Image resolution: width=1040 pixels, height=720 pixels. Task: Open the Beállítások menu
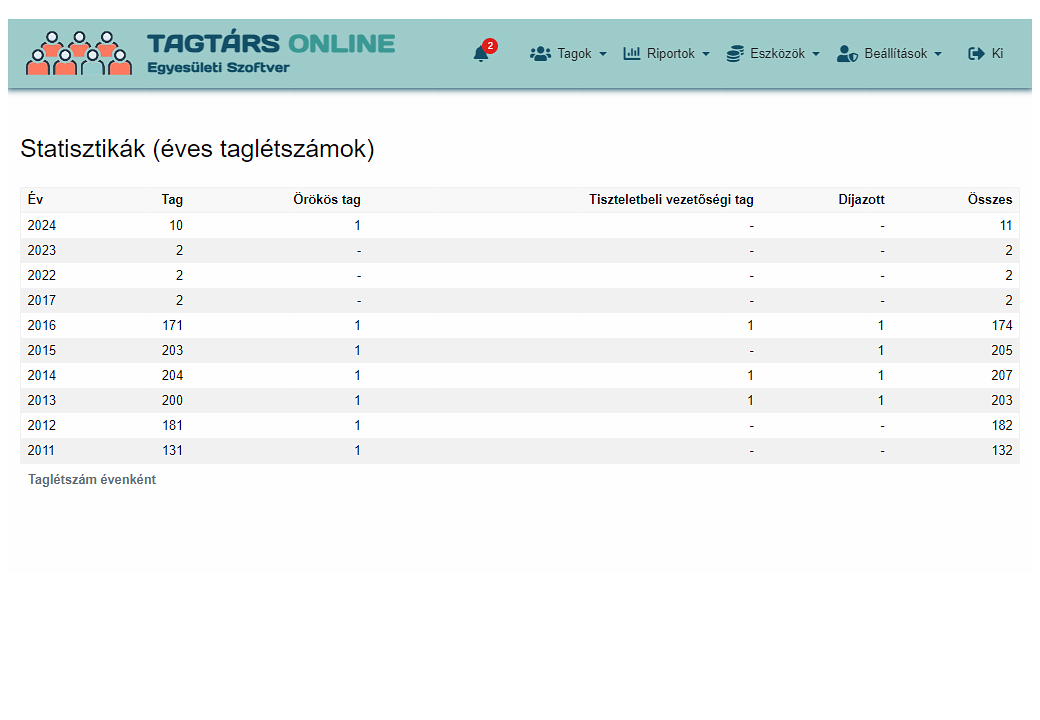889,54
